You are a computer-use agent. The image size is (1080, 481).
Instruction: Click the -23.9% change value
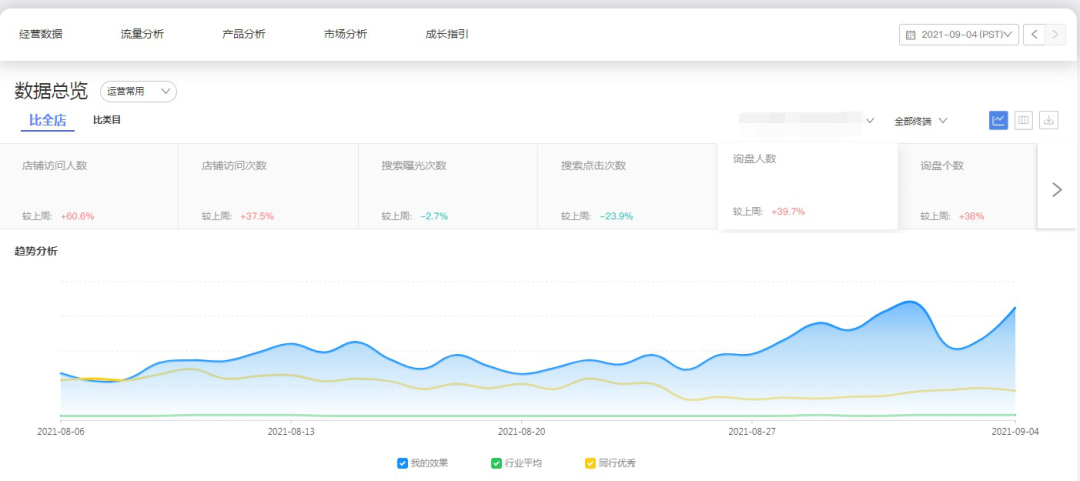pos(616,216)
